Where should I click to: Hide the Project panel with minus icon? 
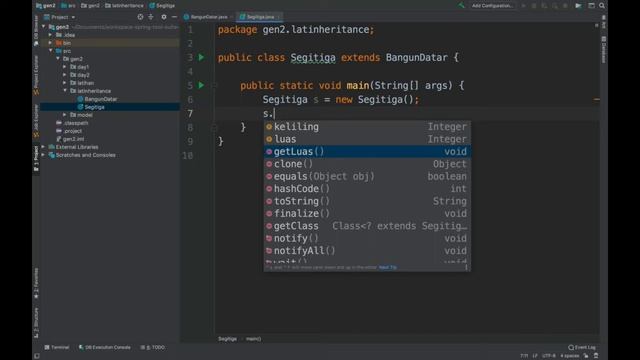click(x=174, y=17)
